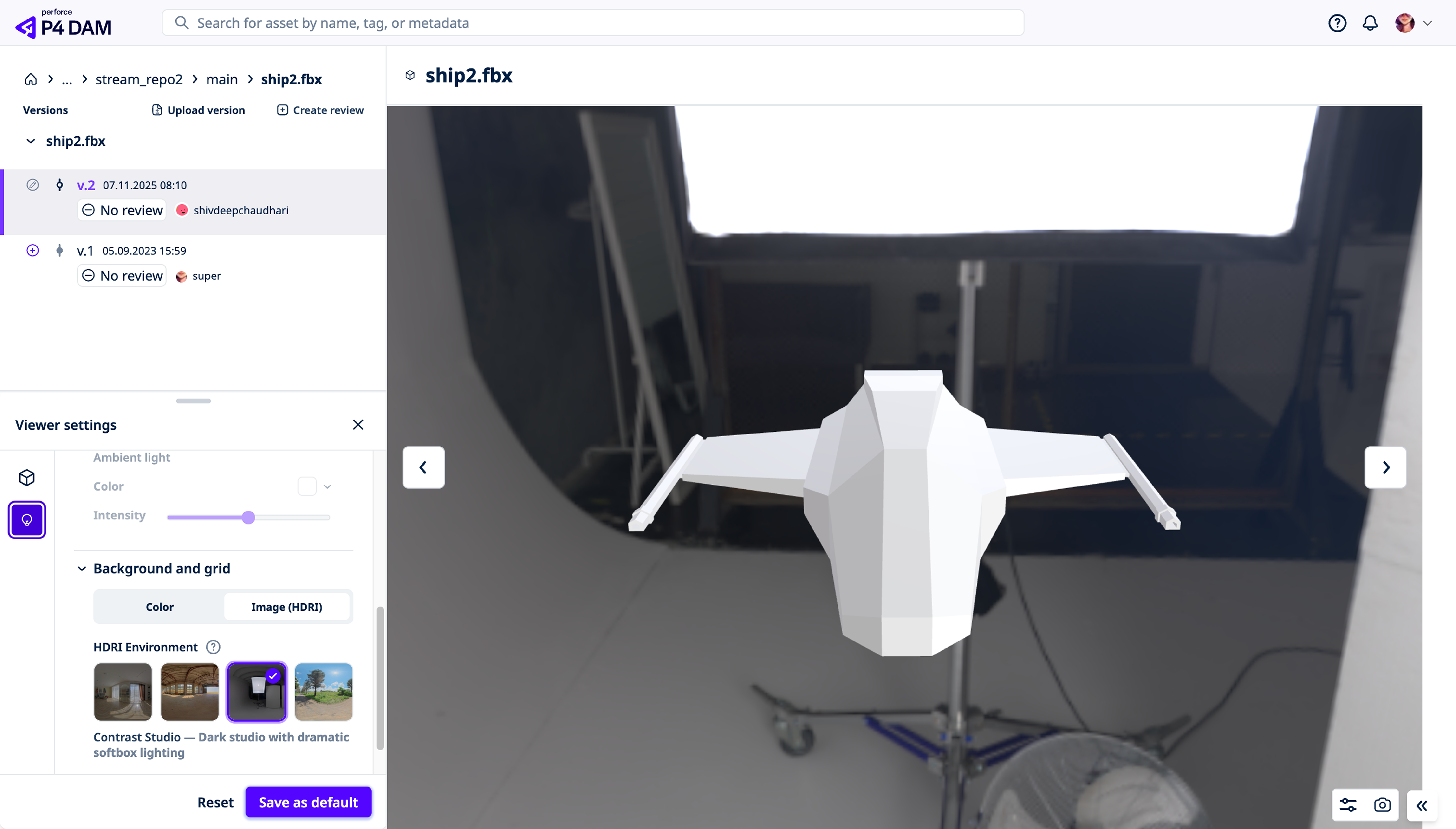Select the indoor room HDRI thumbnail

pos(123,692)
